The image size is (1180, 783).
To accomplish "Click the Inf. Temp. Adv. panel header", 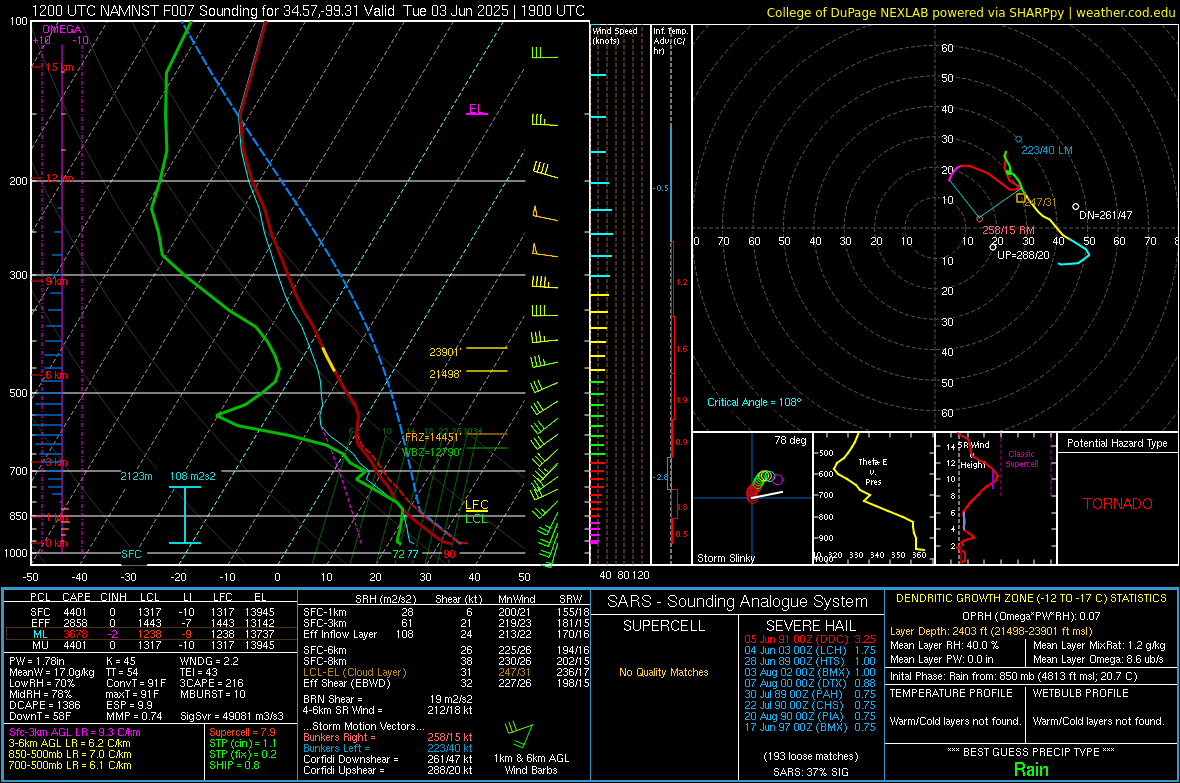I will pyautogui.click(x=670, y=41).
